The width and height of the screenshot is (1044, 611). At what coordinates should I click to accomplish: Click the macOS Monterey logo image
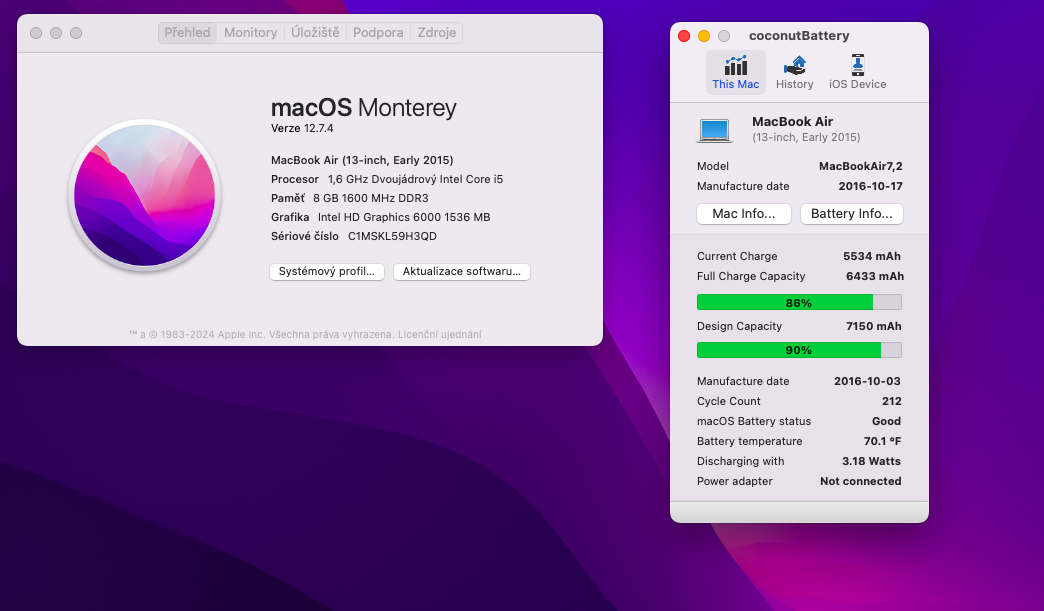click(x=144, y=194)
